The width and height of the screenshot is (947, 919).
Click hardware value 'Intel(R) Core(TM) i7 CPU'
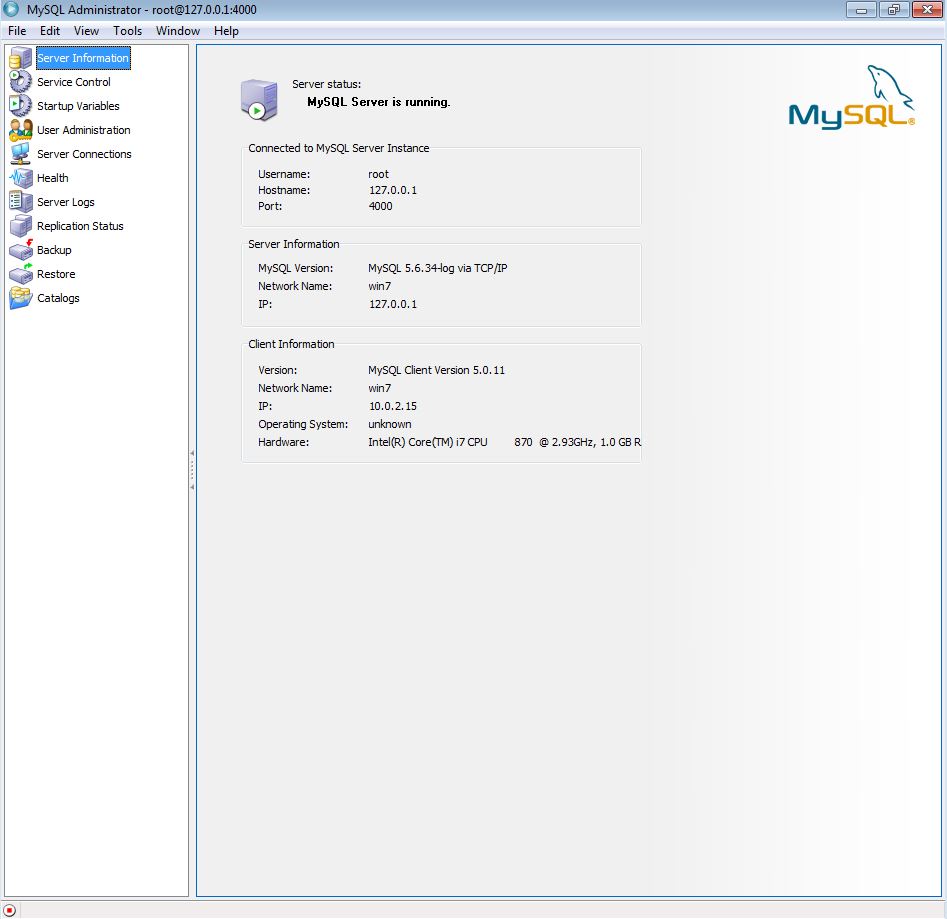428,443
